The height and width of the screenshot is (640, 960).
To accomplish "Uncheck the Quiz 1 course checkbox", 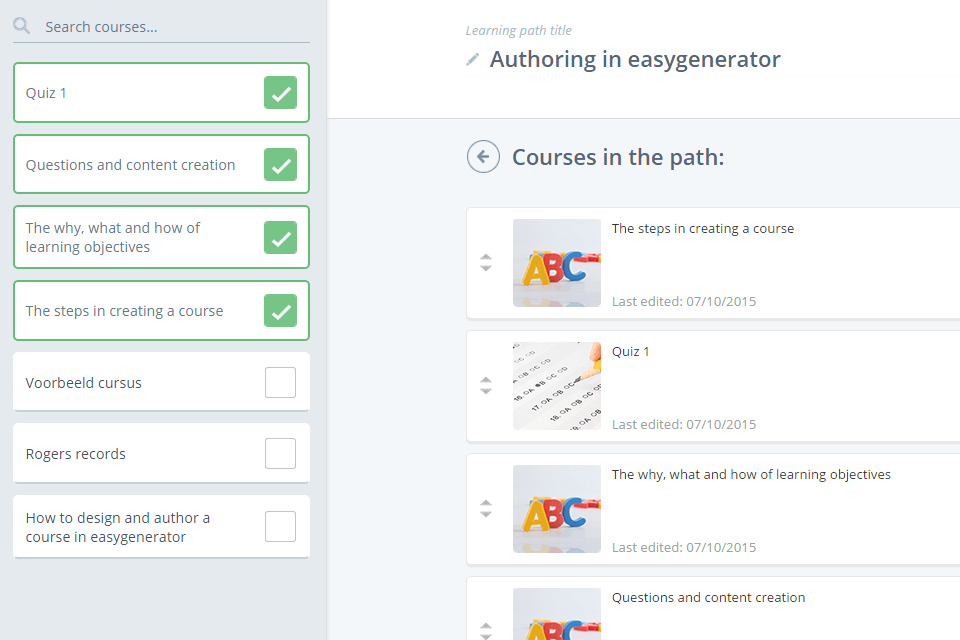I will click(x=280, y=92).
